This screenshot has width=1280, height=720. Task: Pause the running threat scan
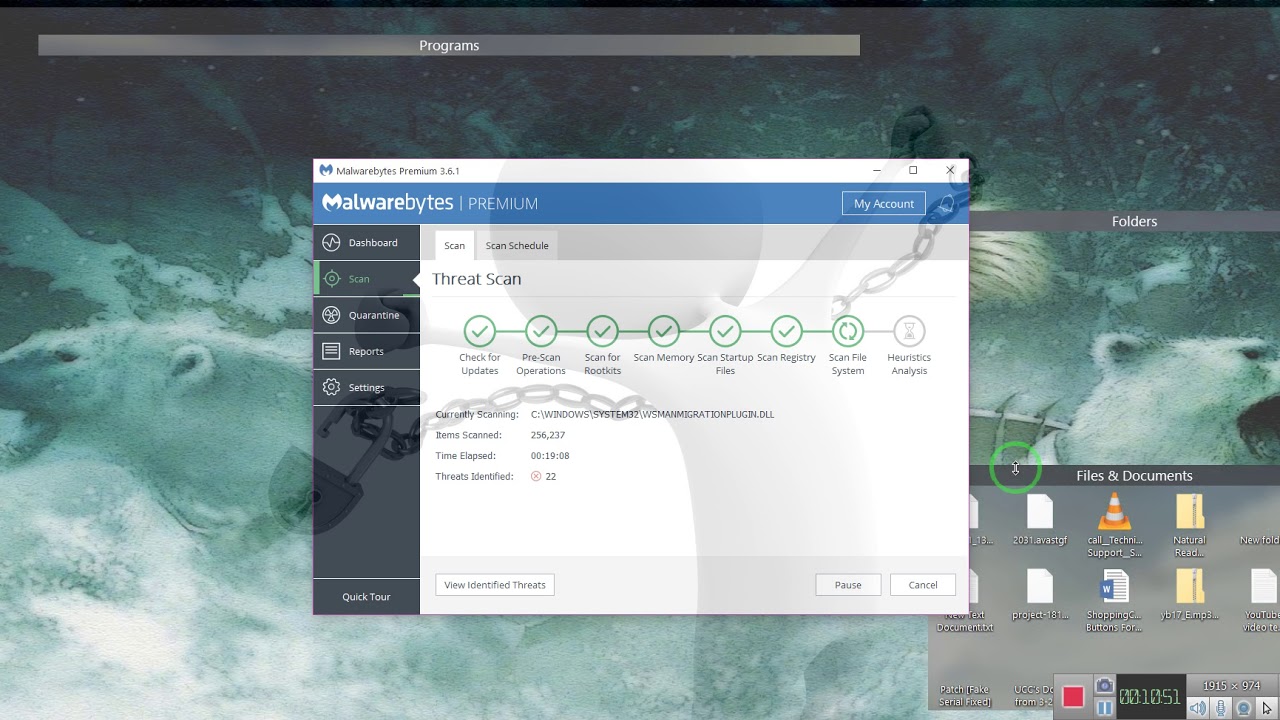pyautogui.click(x=848, y=585)
